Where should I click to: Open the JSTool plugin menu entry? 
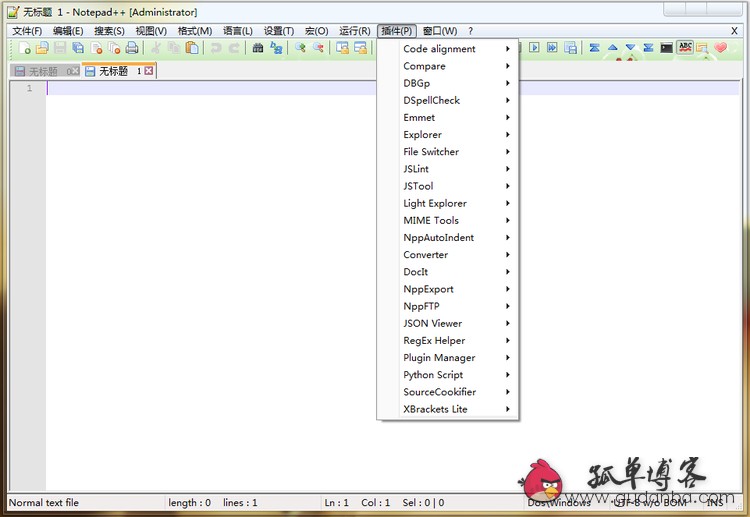[x=448, y=186]
